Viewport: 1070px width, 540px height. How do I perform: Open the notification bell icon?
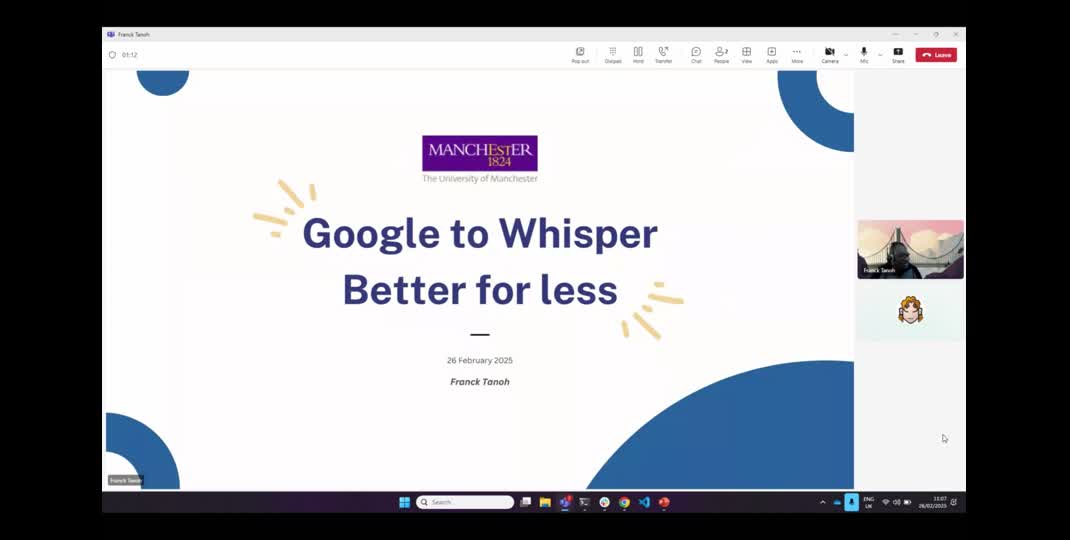tap(953, 502)
